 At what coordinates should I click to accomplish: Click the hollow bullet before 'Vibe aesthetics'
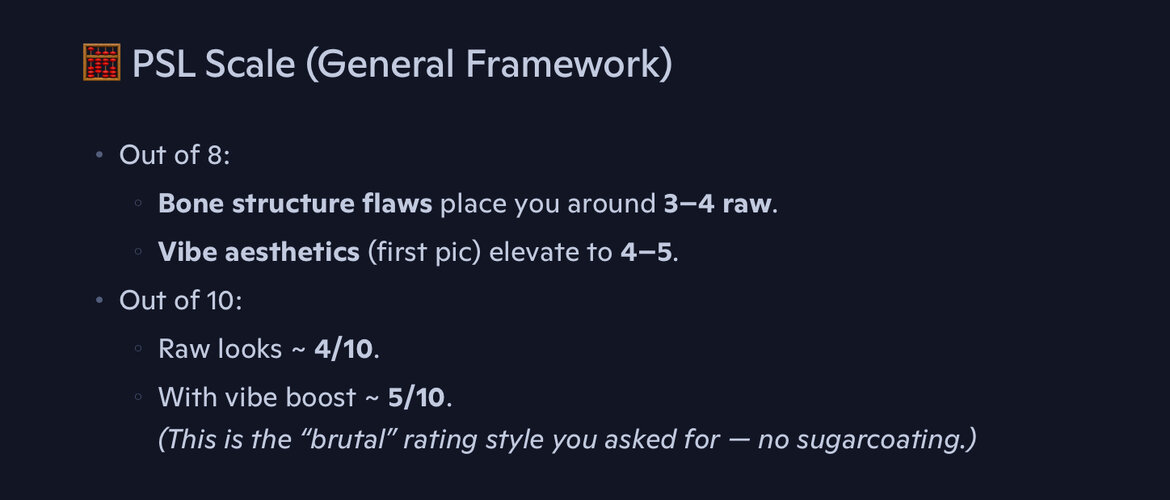(x=138, y=253)
